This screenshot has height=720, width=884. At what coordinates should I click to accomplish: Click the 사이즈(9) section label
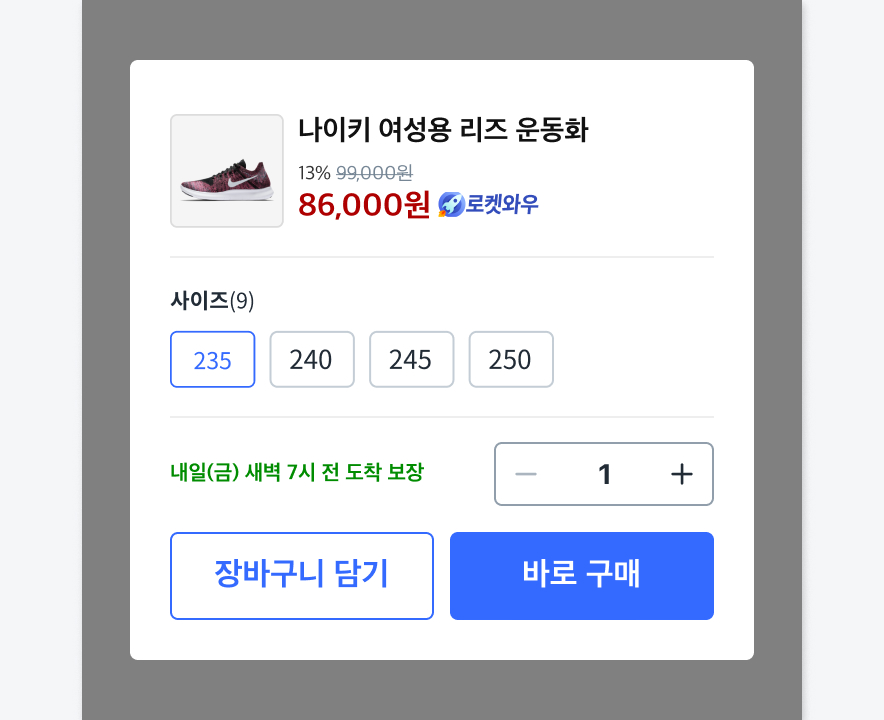tap(212, 300)
